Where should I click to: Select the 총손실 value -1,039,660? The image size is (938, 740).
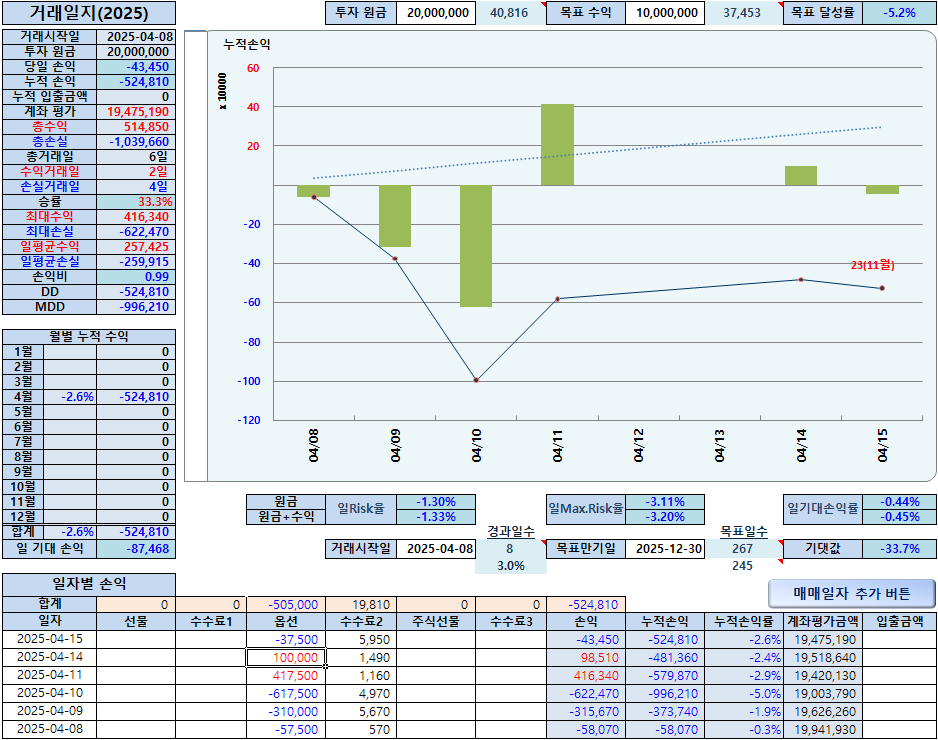click(136, 142)
